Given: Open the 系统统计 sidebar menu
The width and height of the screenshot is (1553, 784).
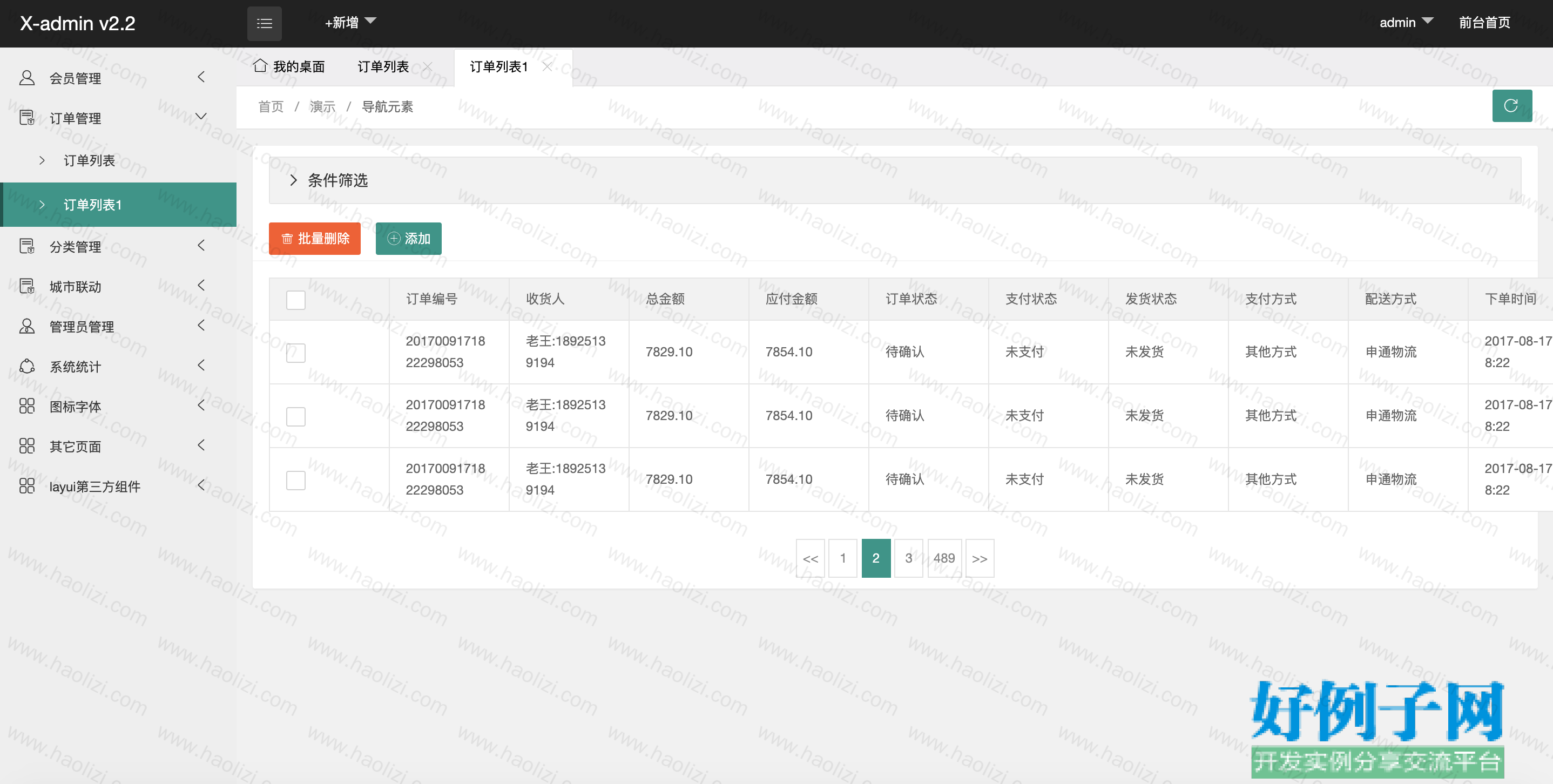Looking at the screenshot, I should 118,367.
